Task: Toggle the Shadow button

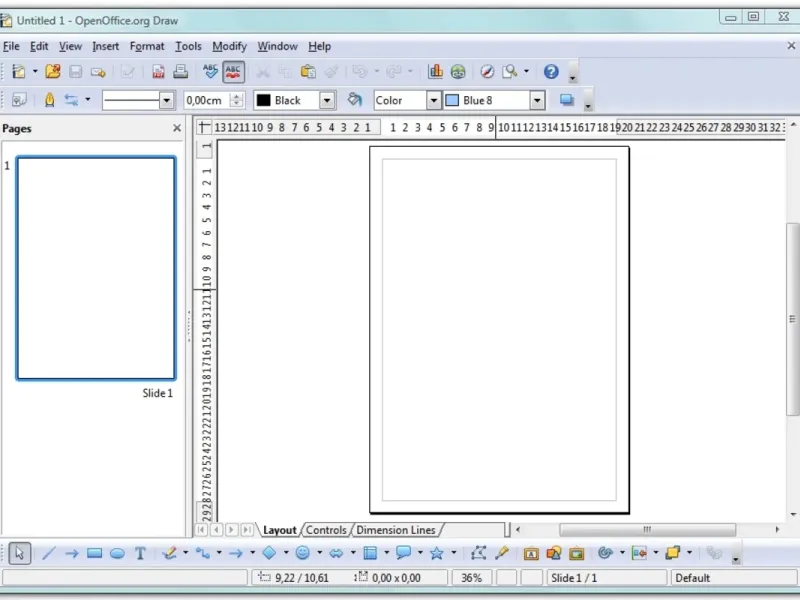Action: pos(567,99)
